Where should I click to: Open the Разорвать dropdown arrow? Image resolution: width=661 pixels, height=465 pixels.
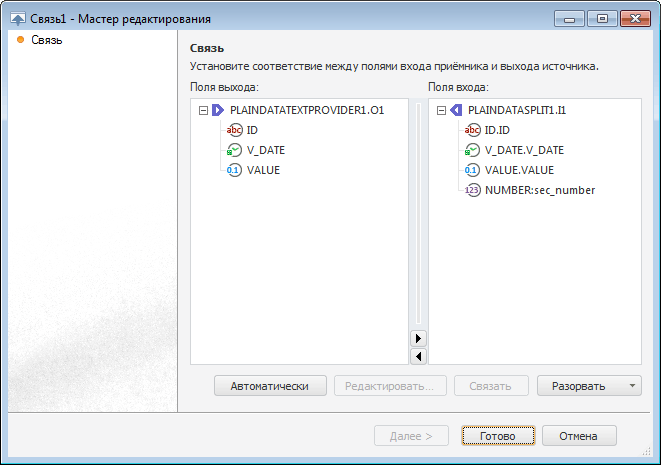coord(633,386)
